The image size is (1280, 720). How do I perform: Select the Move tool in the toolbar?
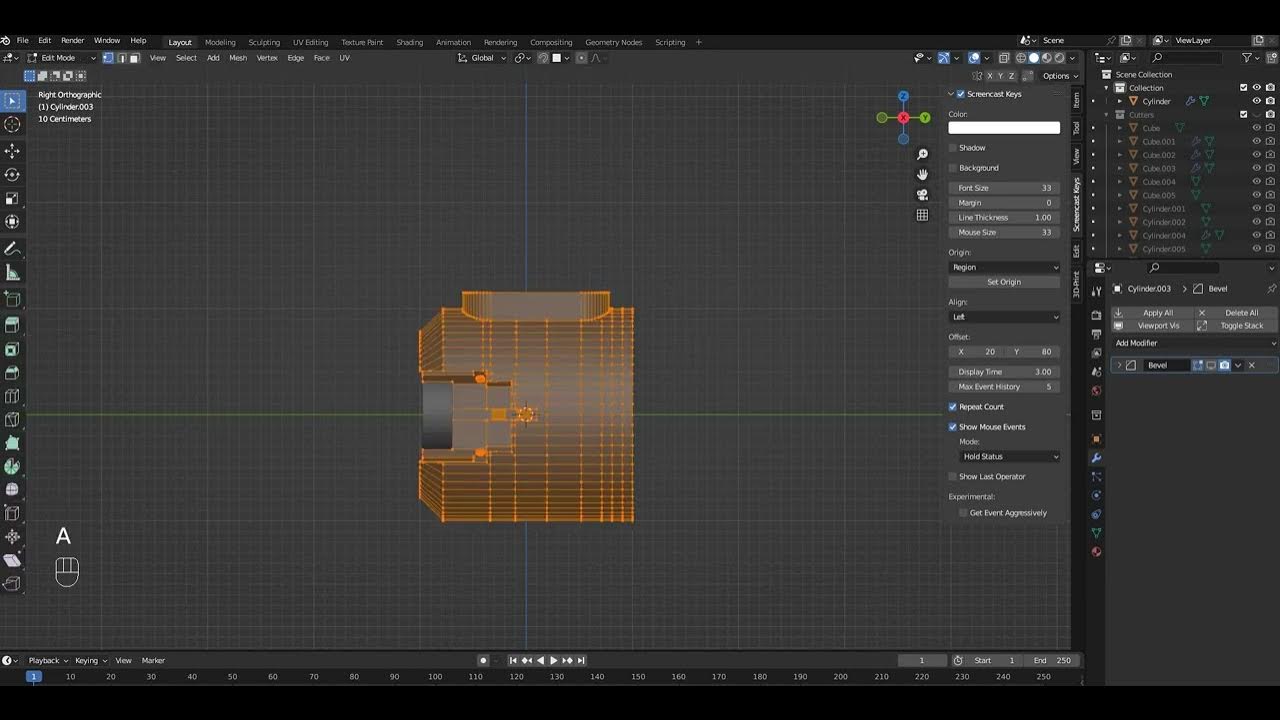tap(12, 150)
